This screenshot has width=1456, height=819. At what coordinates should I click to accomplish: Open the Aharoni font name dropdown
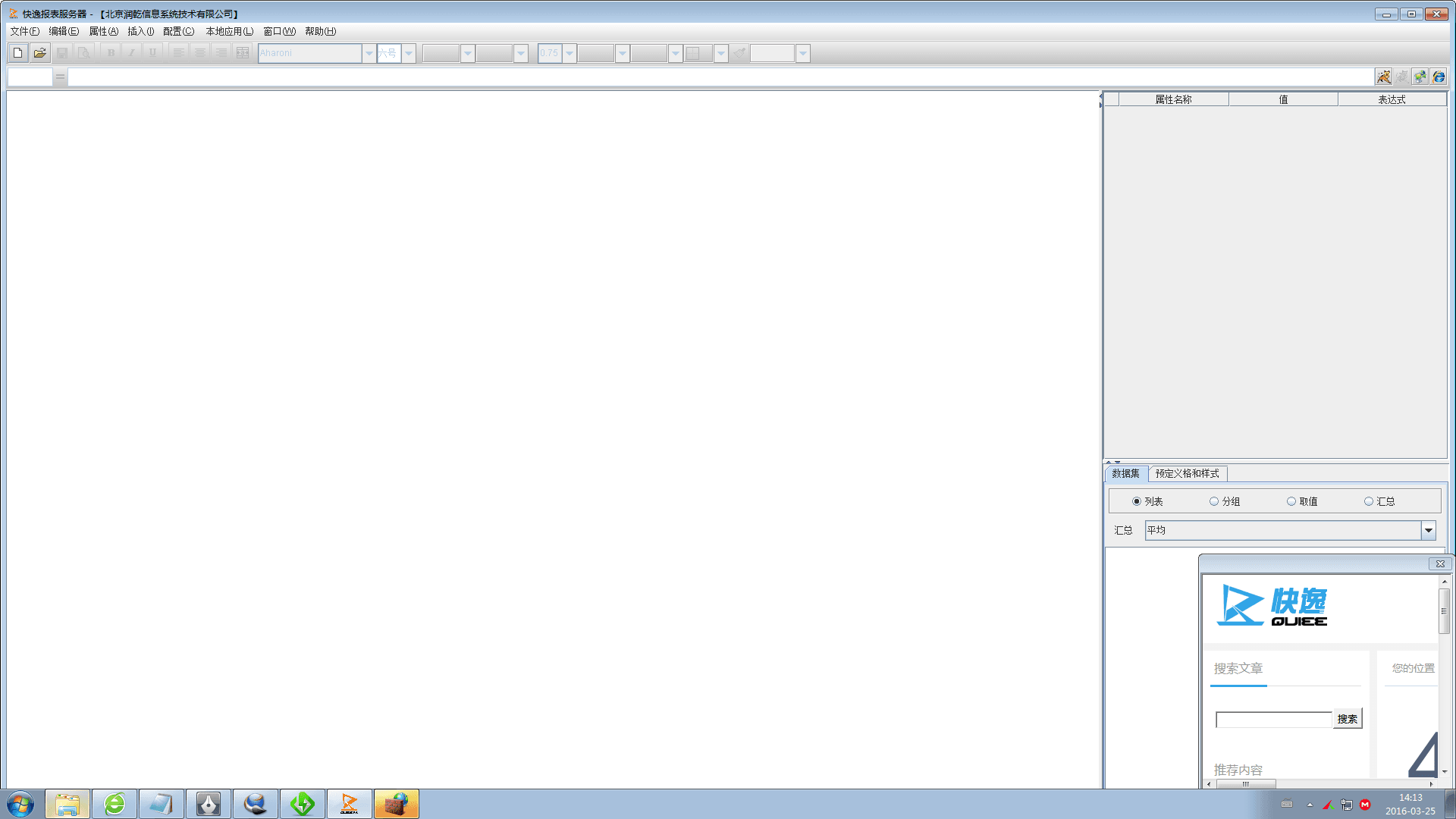[369, 53]
